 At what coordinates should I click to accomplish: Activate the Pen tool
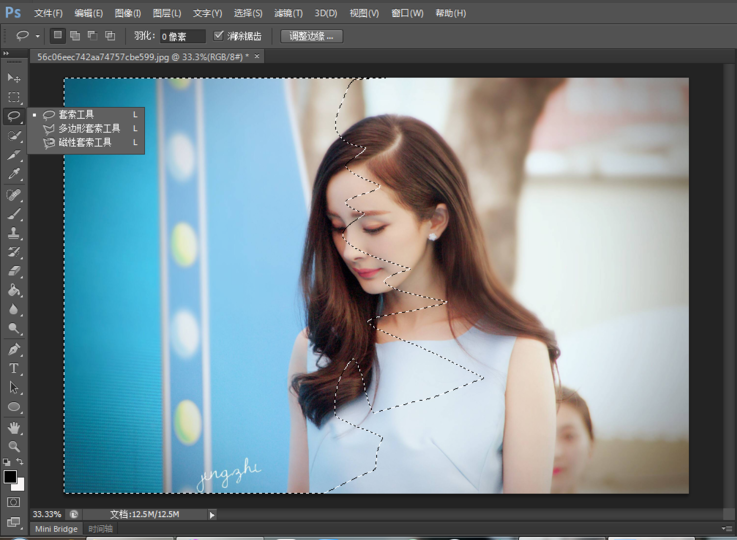point(14,349)
